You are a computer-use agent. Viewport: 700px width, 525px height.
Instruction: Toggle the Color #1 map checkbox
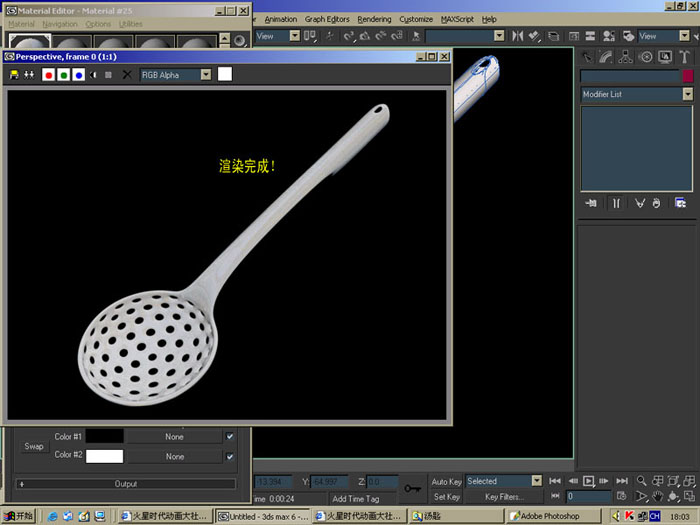(x=229, y=436)
